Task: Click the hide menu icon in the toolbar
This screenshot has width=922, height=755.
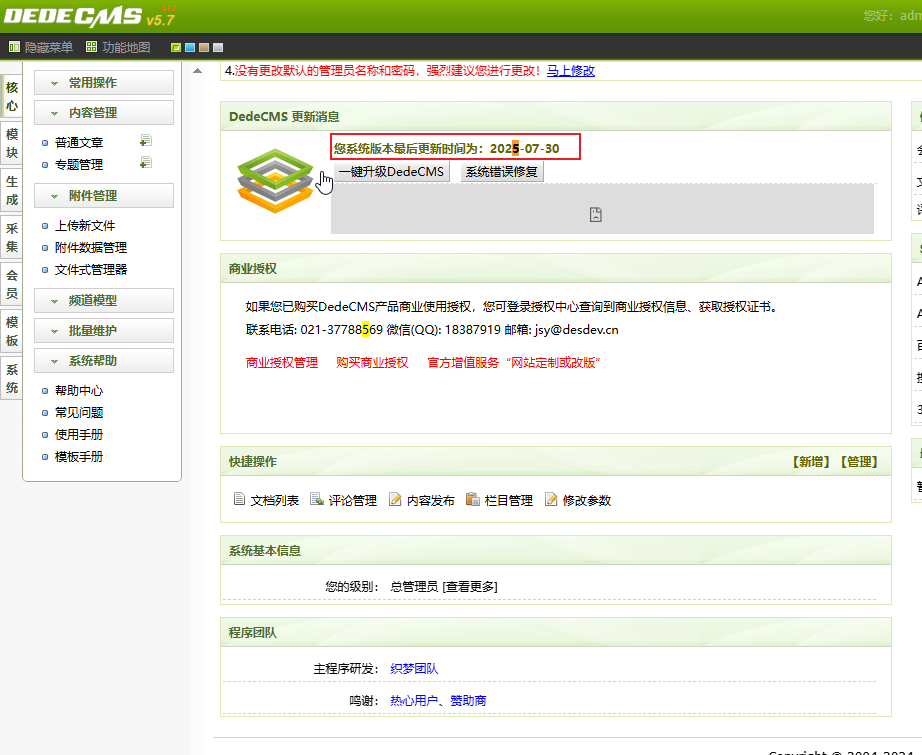Action: point(14,47)
